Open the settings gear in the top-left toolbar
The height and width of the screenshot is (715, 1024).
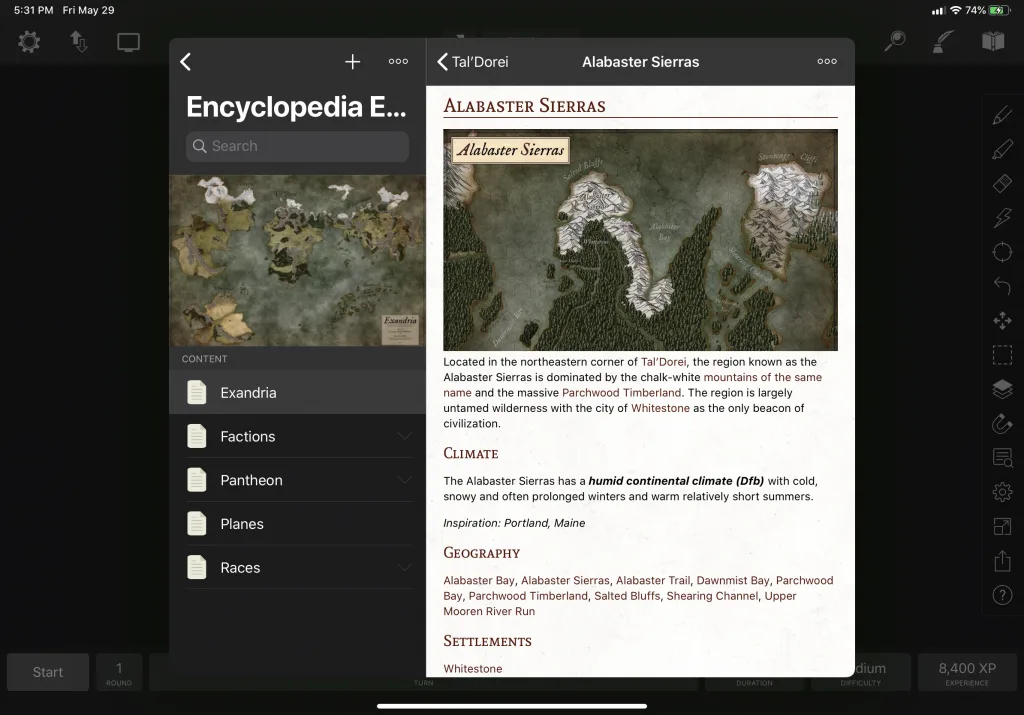[29, 42]
